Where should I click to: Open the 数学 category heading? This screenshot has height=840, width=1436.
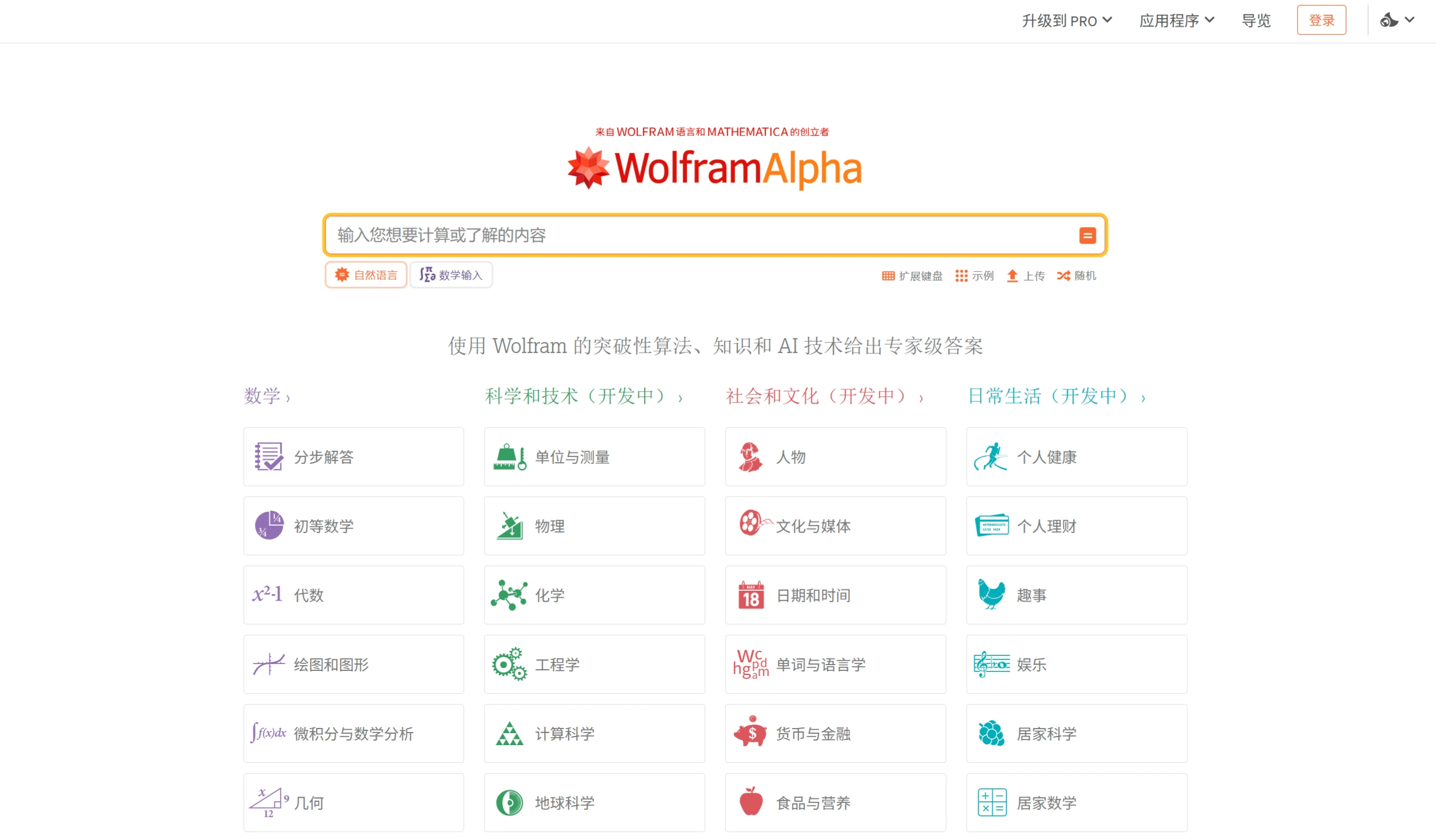click(267, 396)
